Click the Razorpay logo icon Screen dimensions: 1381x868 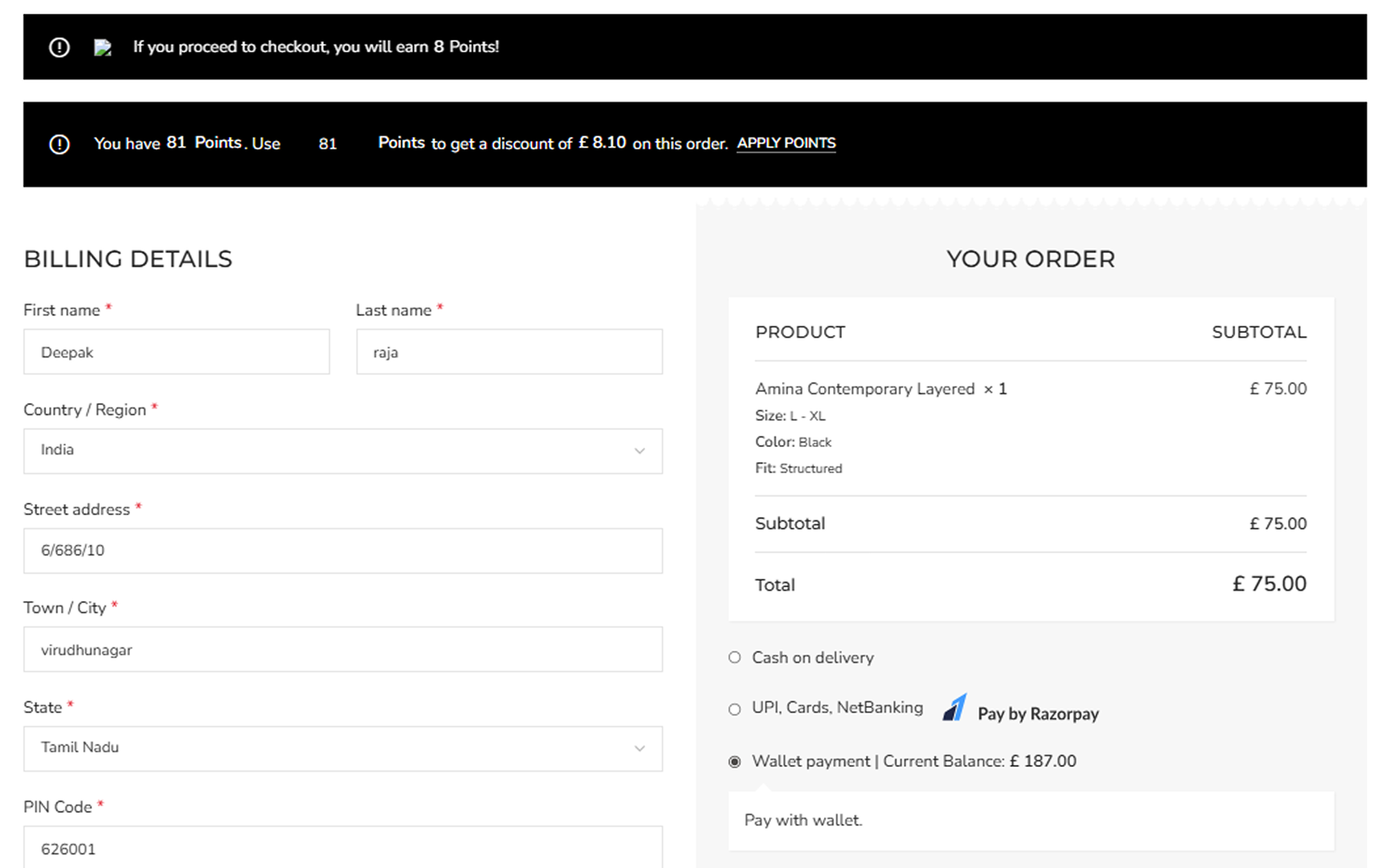pos(955,708)
